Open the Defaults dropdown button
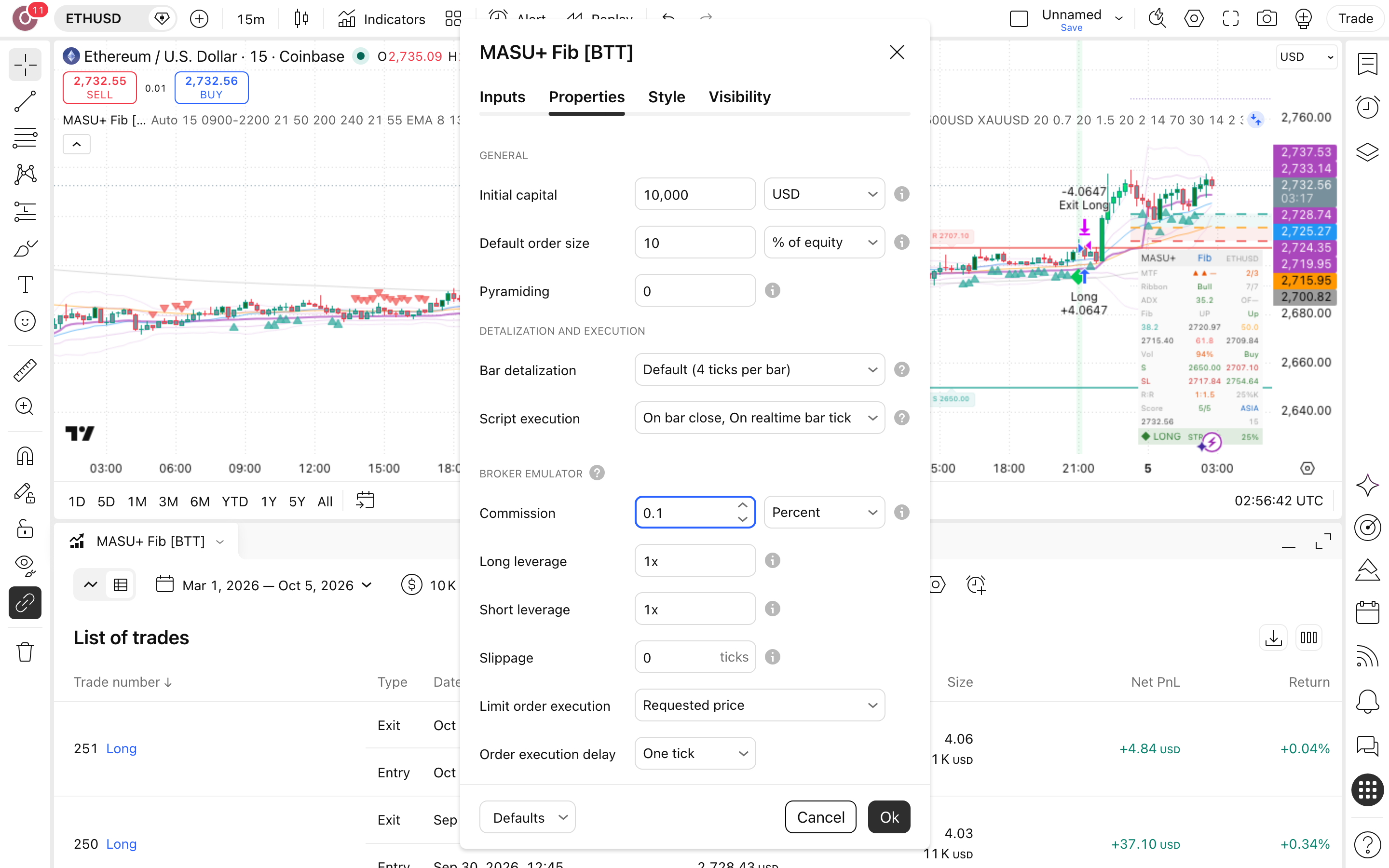This screenshot has height=868, width=1389. click(x=527, y=817)
